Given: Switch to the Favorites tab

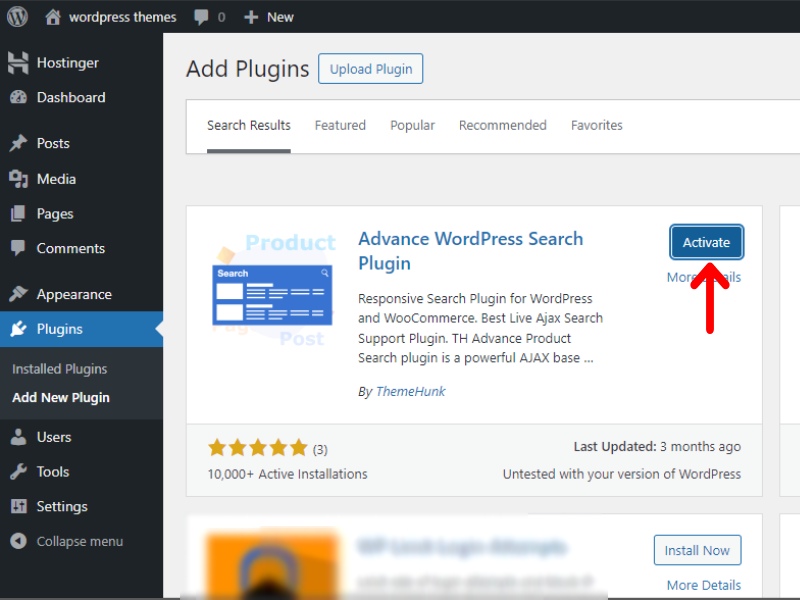Looking at the screenshot, I should click(596, 126).
